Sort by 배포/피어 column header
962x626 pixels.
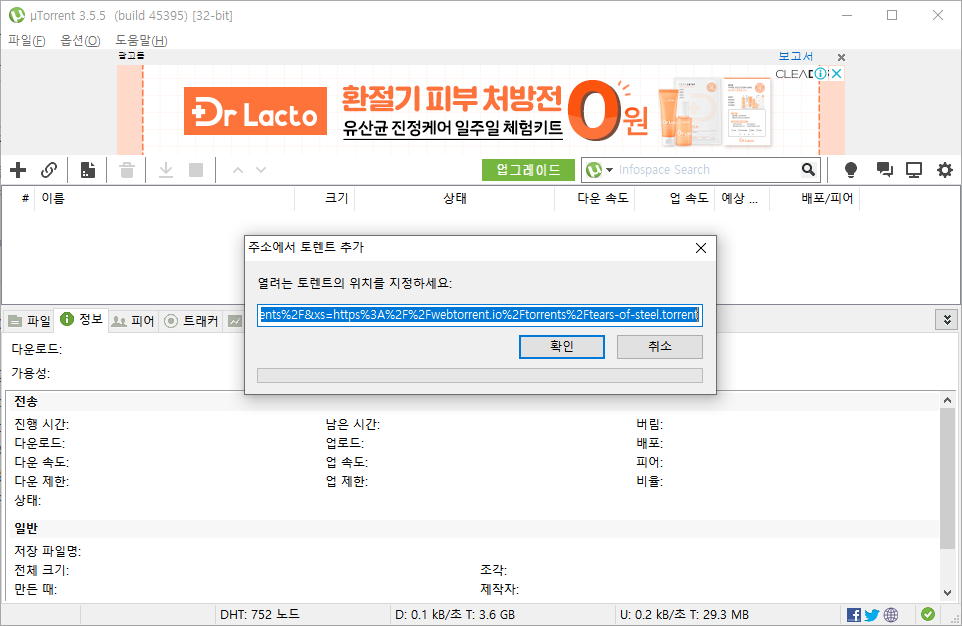coord(814,199)
